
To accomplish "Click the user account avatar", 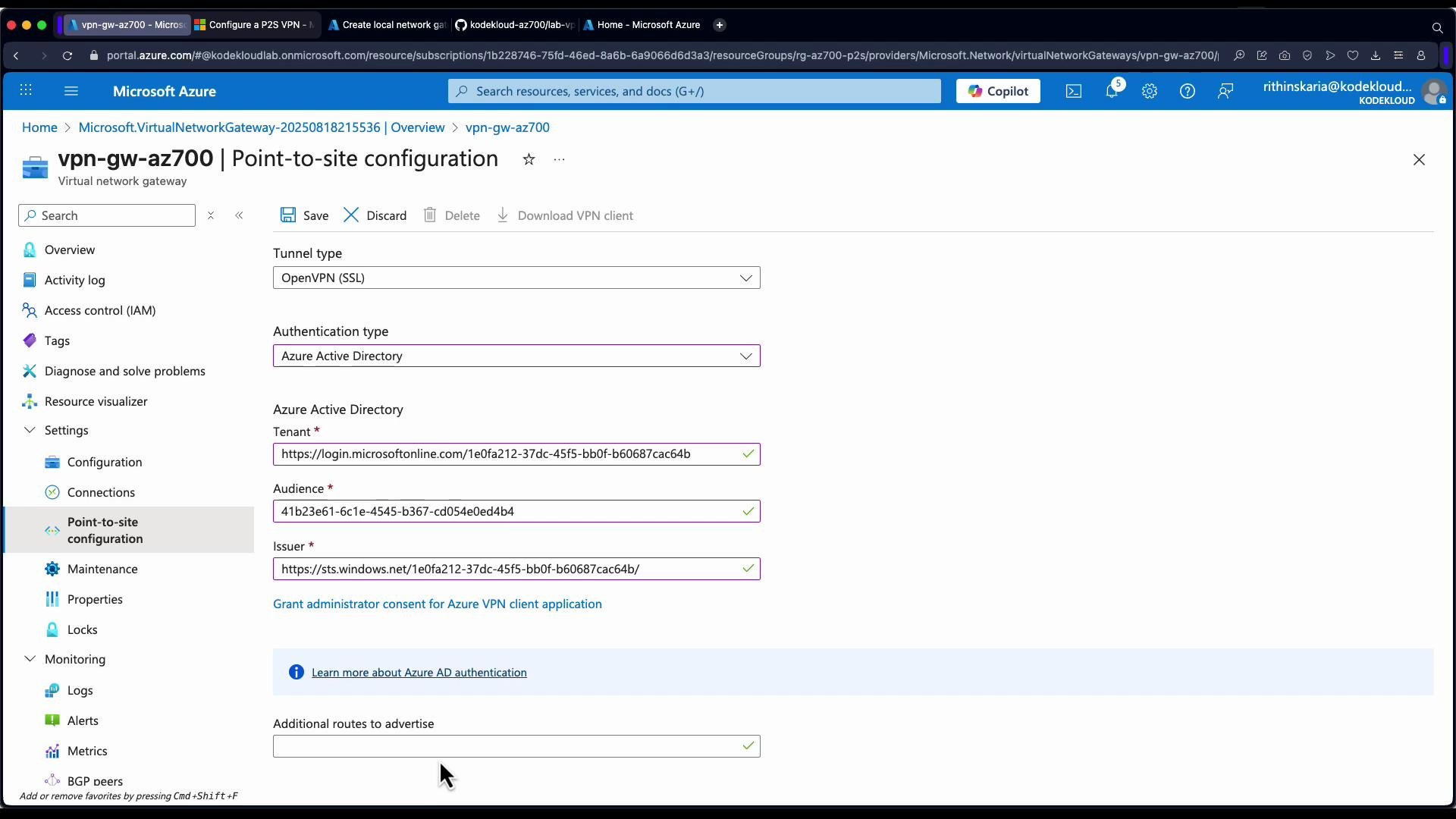I will tap(1434, 92).
